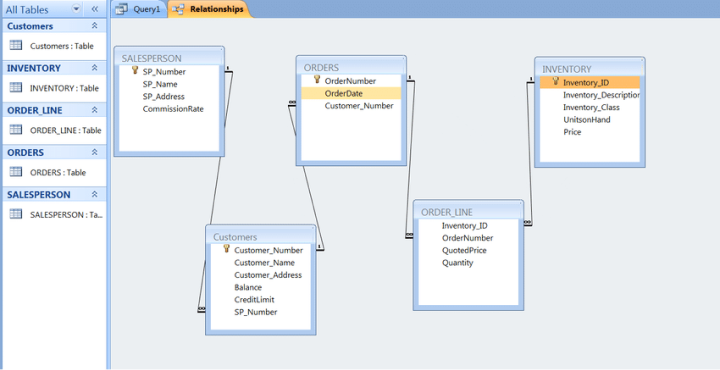Click the primary key icon beside OrderNumber

pyautogui.click(x=317, y=80)
